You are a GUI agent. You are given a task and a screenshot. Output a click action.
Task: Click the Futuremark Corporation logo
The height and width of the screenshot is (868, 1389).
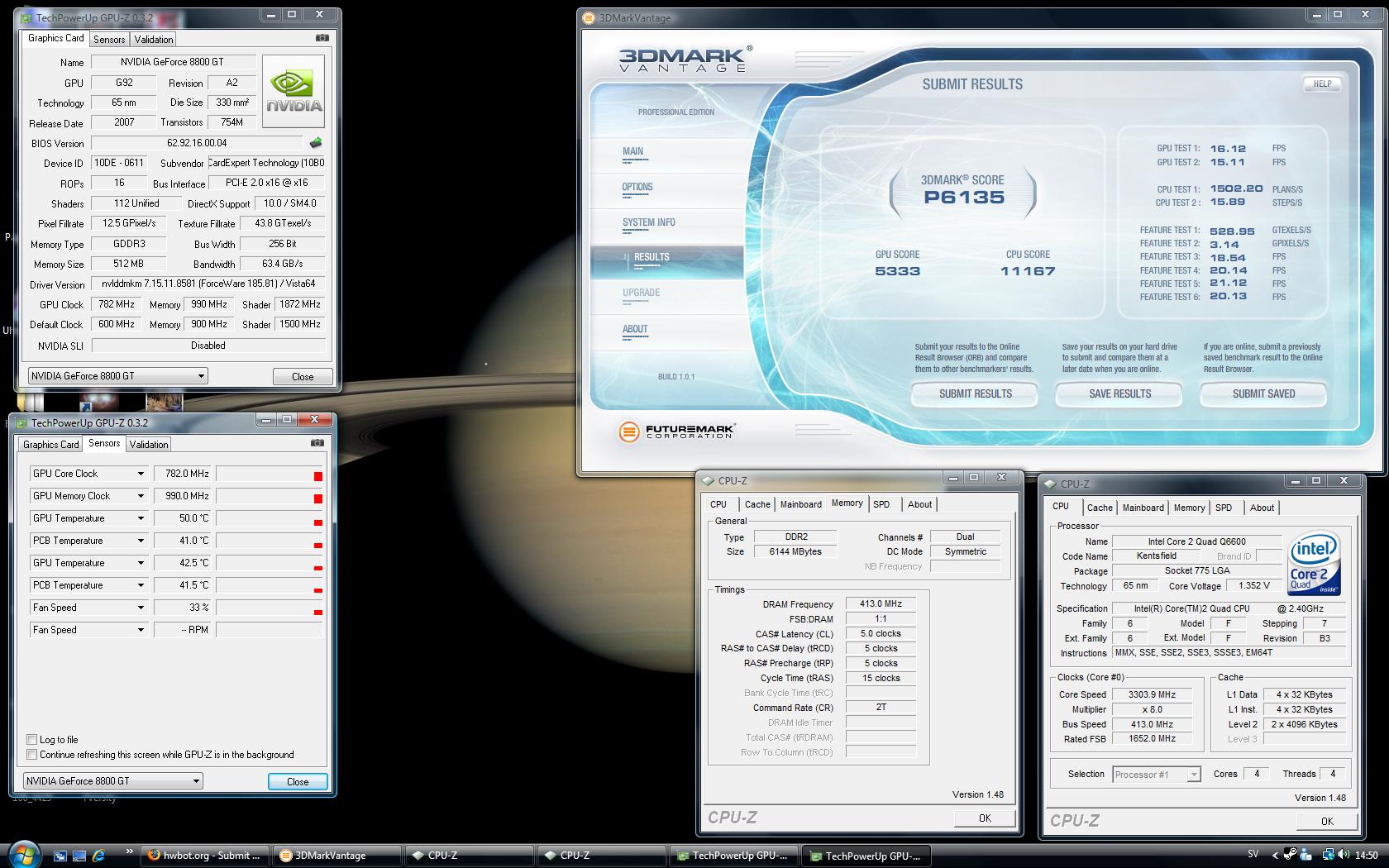tap(676, 432)
